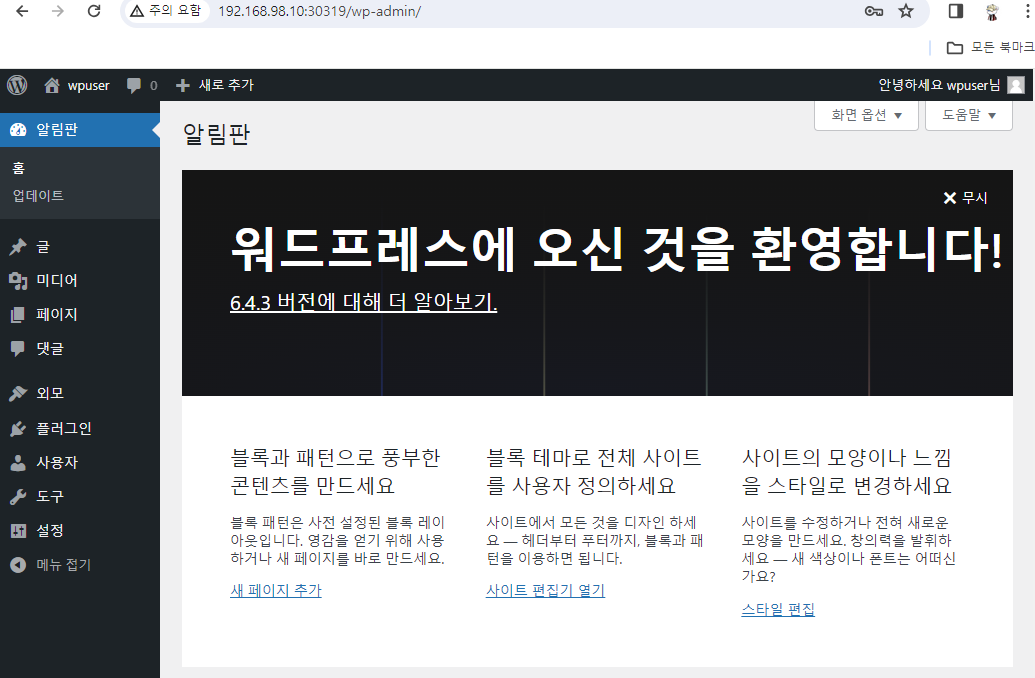Image resolution: width=1035 pixels, height=678 pixels.
Task: Click the browser profile avatar icon
Action: click(x=991, y=11)
